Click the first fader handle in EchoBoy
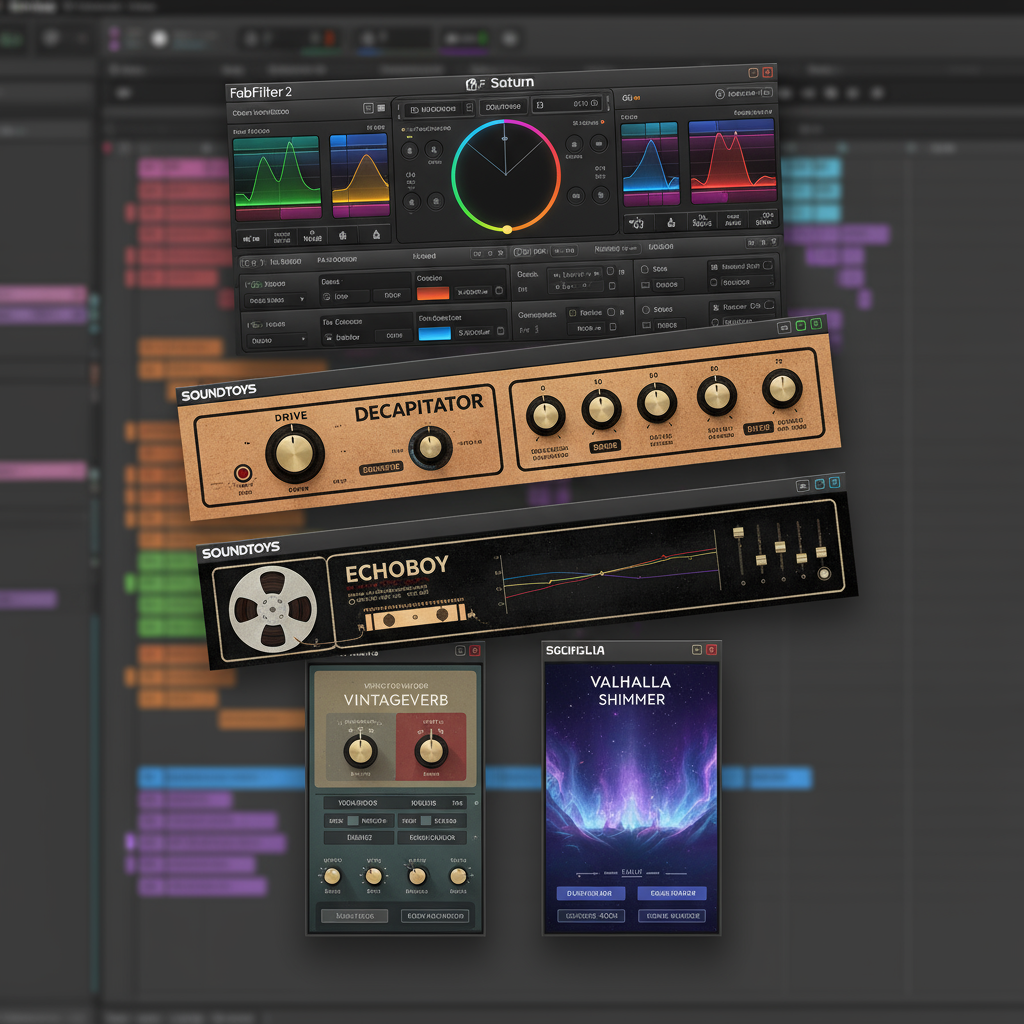This screenshot has height=1024, width=1024. coord(739,533)
